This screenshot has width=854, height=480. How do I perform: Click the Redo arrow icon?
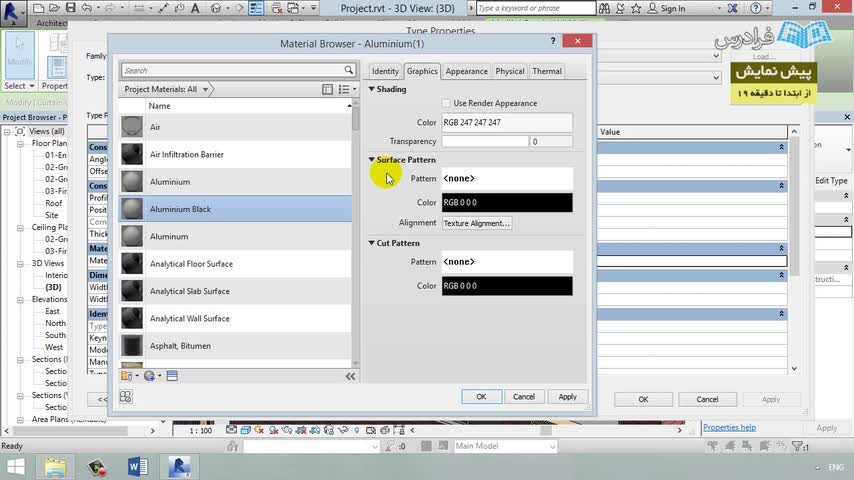(x=109, y=8)
